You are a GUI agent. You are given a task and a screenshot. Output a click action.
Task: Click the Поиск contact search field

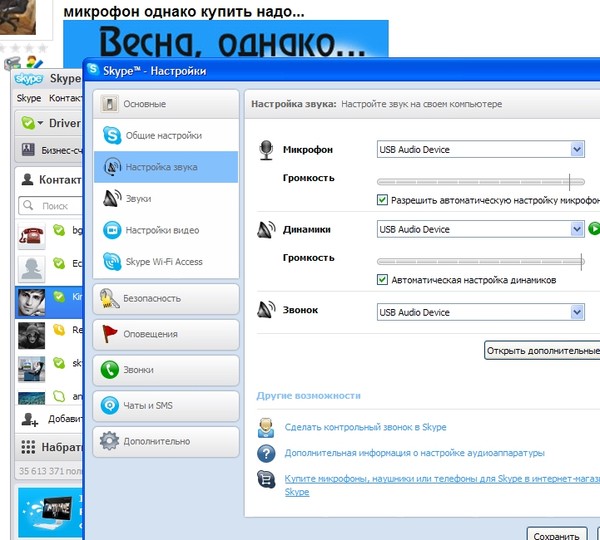coord(51,206)
